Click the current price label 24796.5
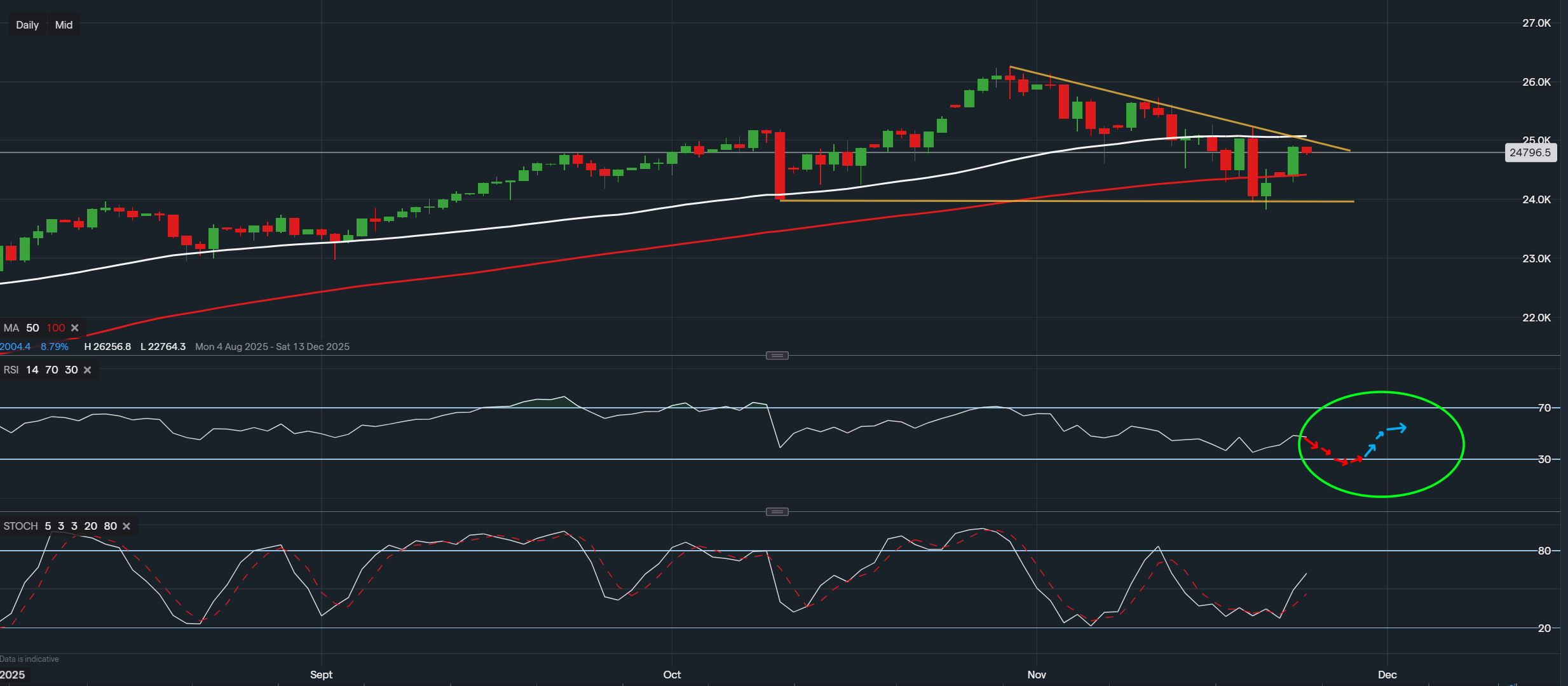The image size is (1568, 686). 1531,152
